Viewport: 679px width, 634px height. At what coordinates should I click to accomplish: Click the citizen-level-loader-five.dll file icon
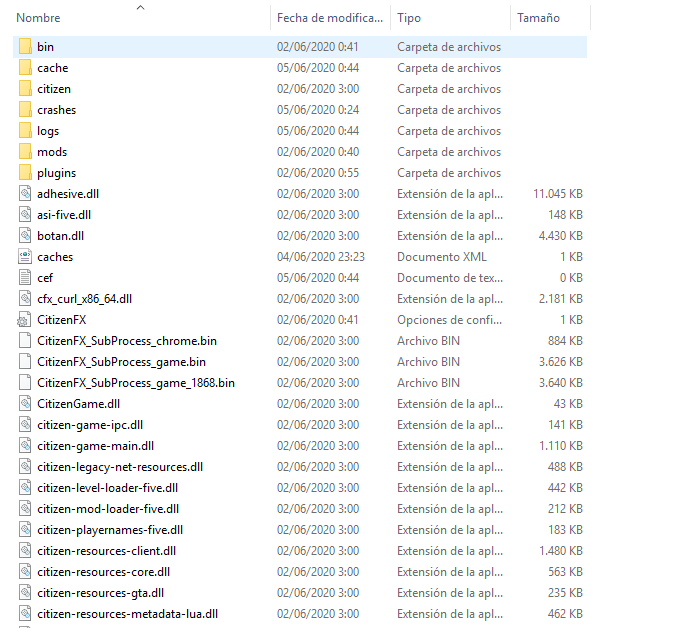(x=25, y=488)
